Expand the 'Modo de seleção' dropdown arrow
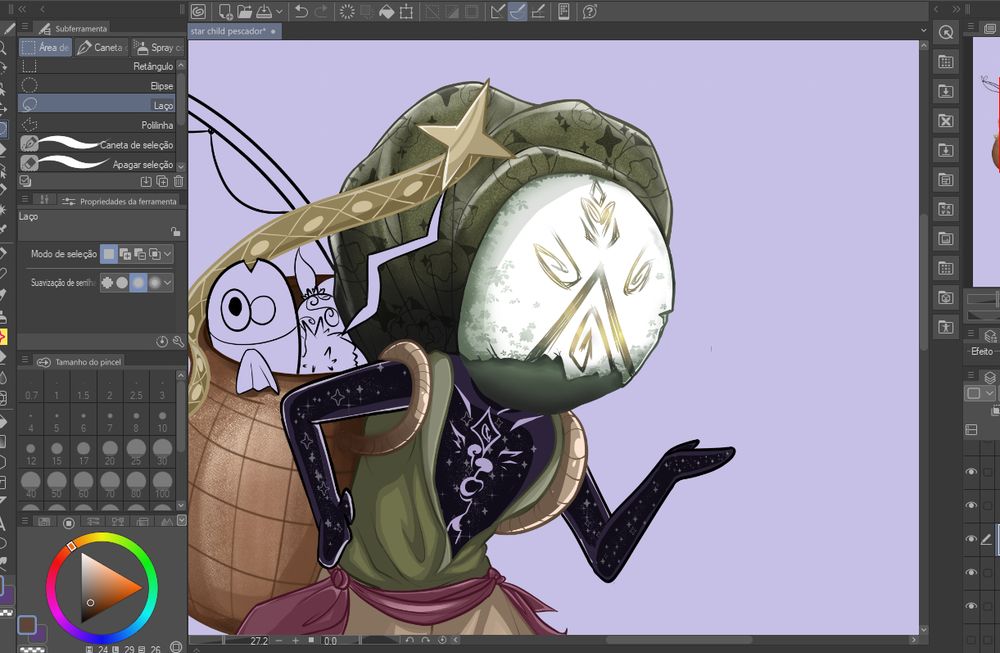The image size is (1000, 653). click(x=168, y=254)
